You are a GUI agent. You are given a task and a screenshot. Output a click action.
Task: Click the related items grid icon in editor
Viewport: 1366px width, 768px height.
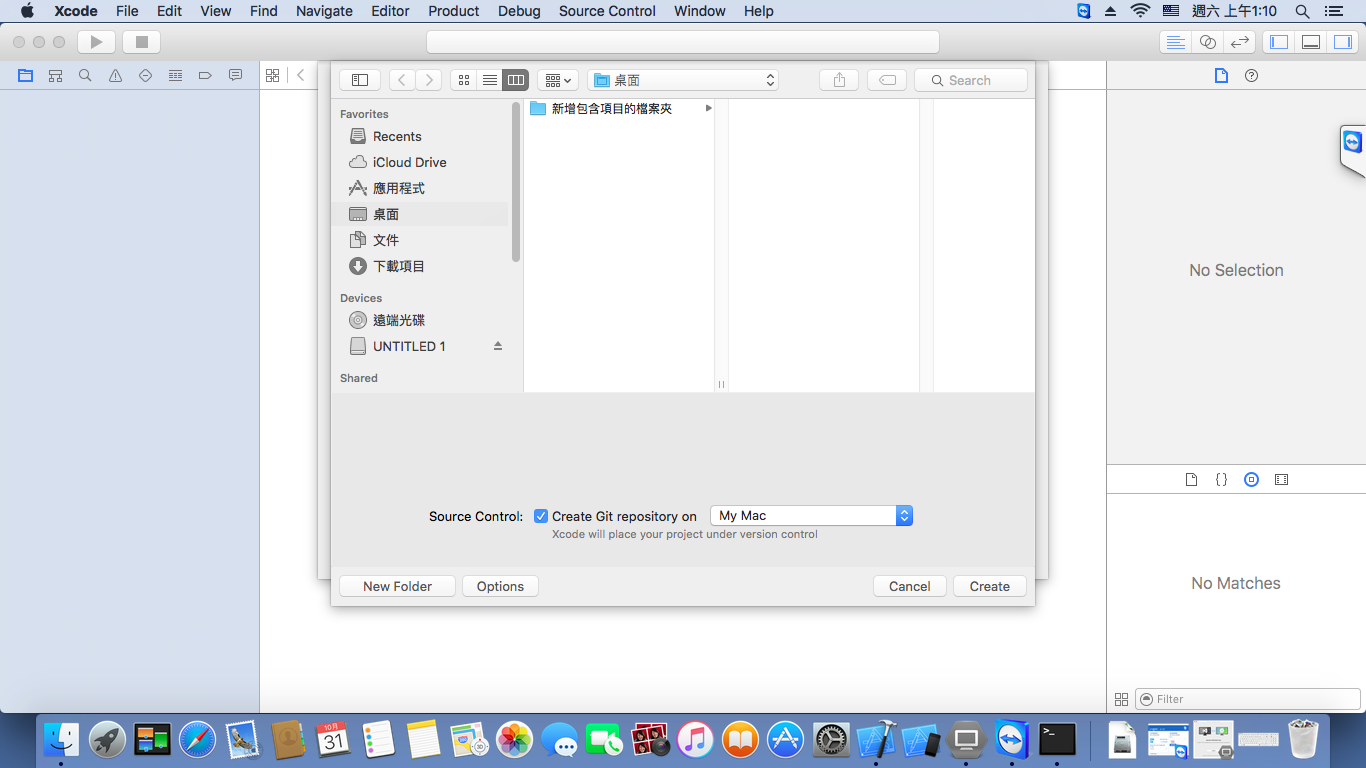click(272, 75)
